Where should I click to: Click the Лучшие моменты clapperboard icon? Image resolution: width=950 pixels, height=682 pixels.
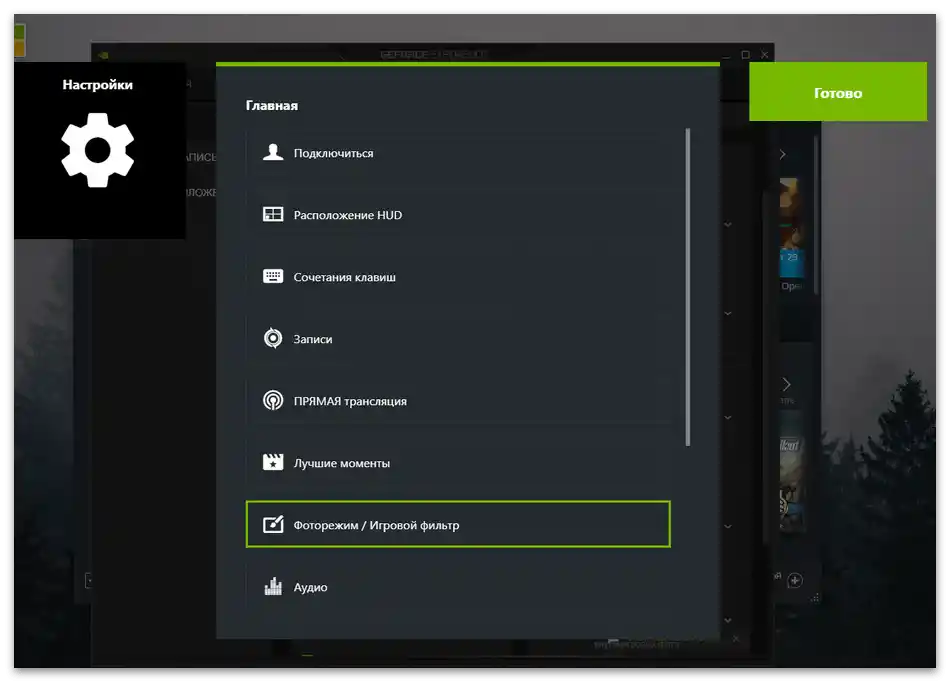click(x=273, y=462)
